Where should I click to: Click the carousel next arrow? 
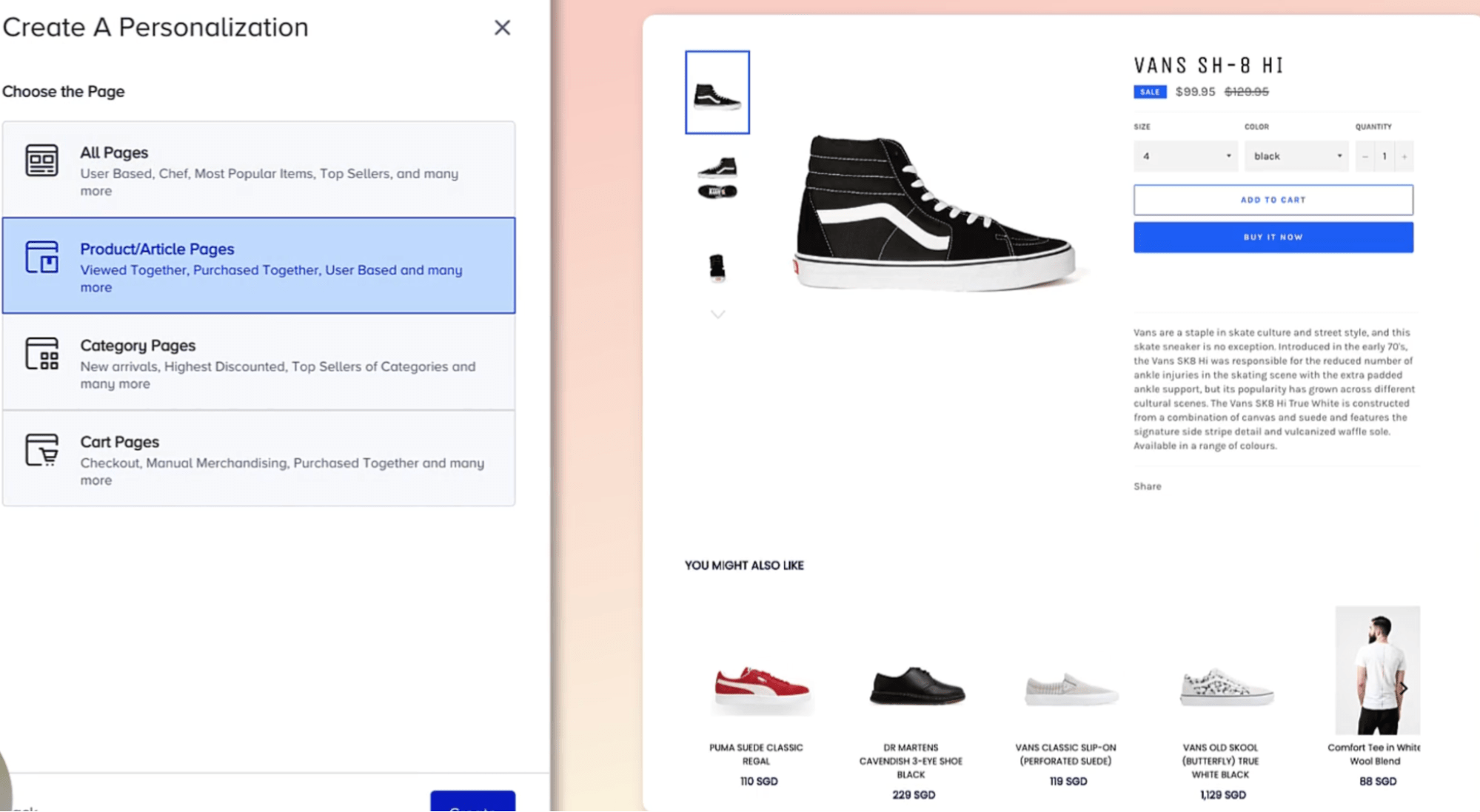1403,688
